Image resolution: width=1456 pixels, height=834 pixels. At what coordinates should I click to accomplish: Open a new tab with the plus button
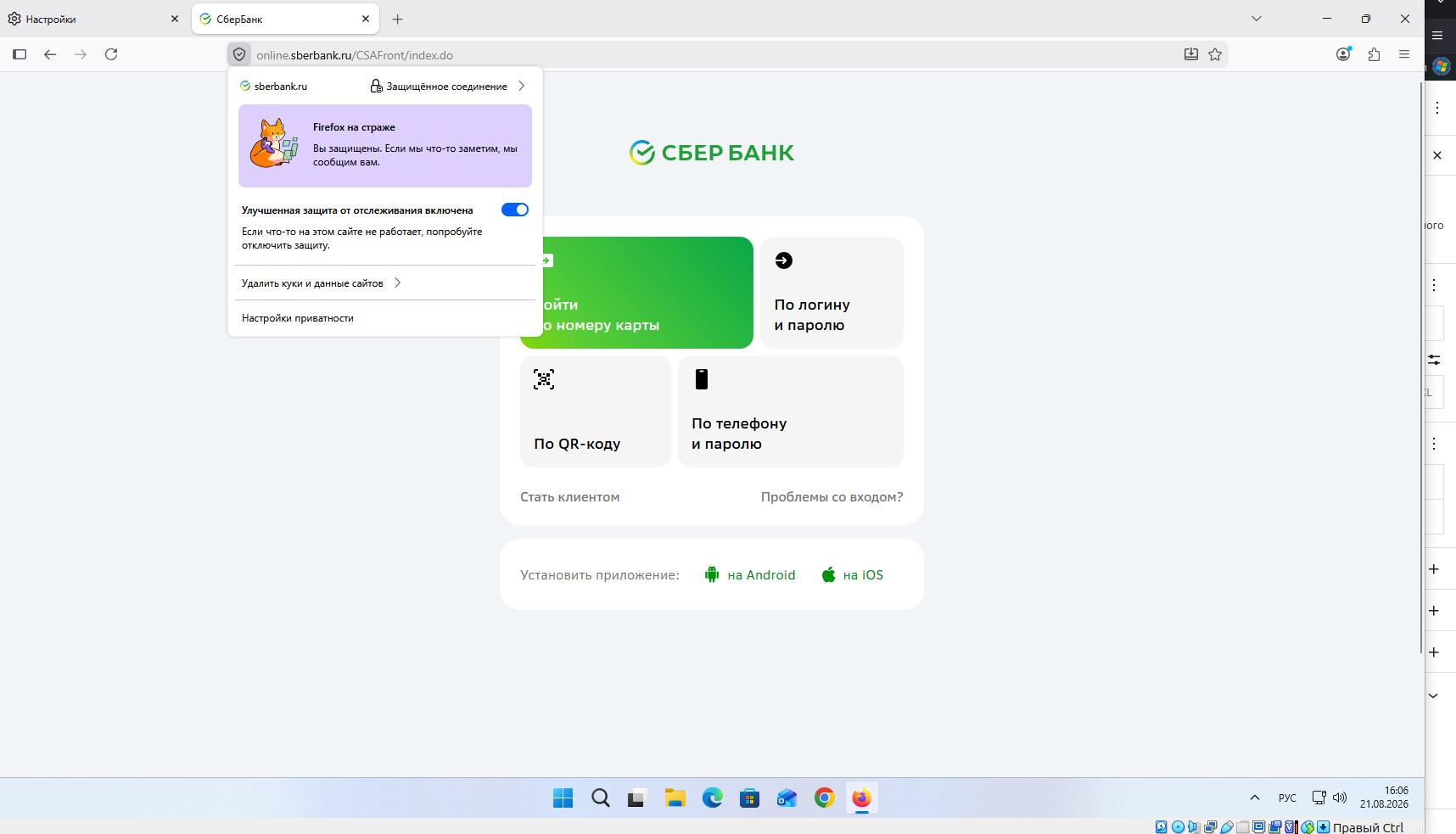pyautogui.click(x=397, y=19)
